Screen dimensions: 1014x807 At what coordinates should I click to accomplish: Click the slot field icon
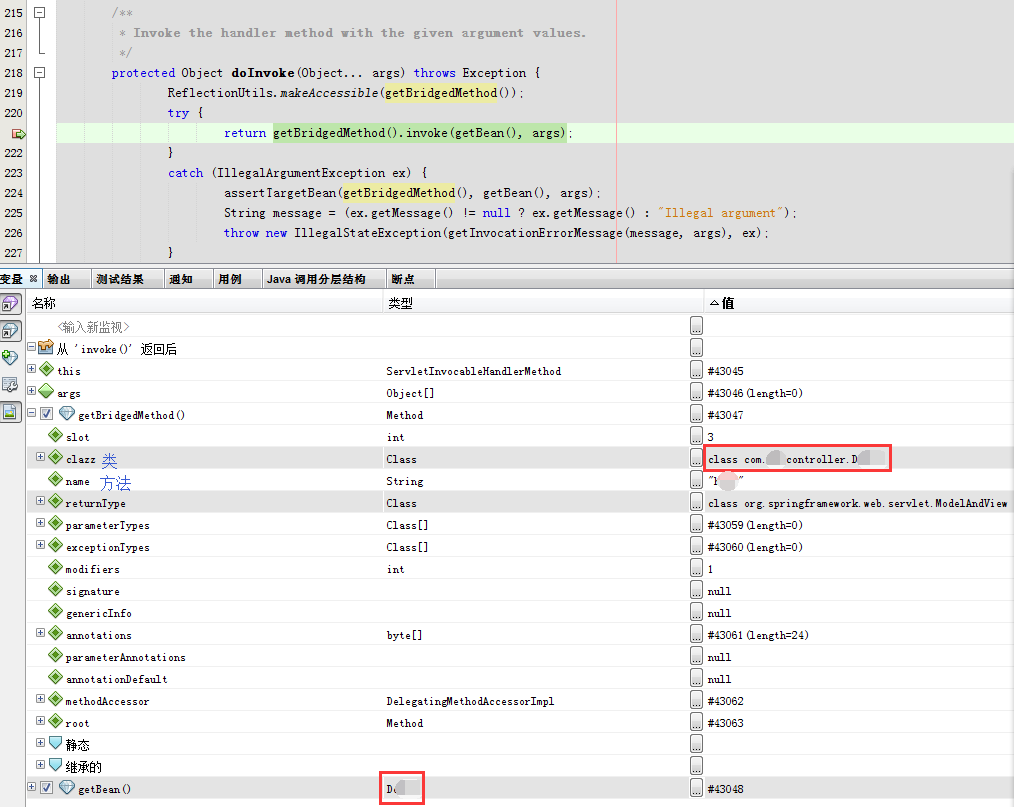click(56, 435)
